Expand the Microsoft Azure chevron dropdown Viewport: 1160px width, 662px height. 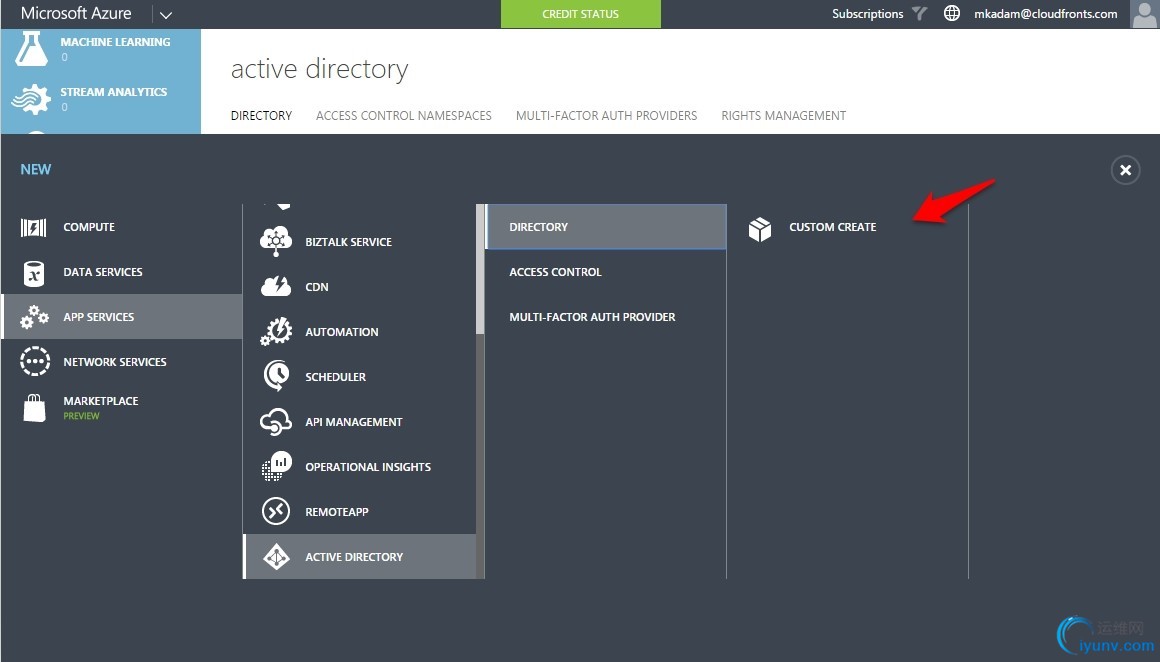click(x=166, y=15)
